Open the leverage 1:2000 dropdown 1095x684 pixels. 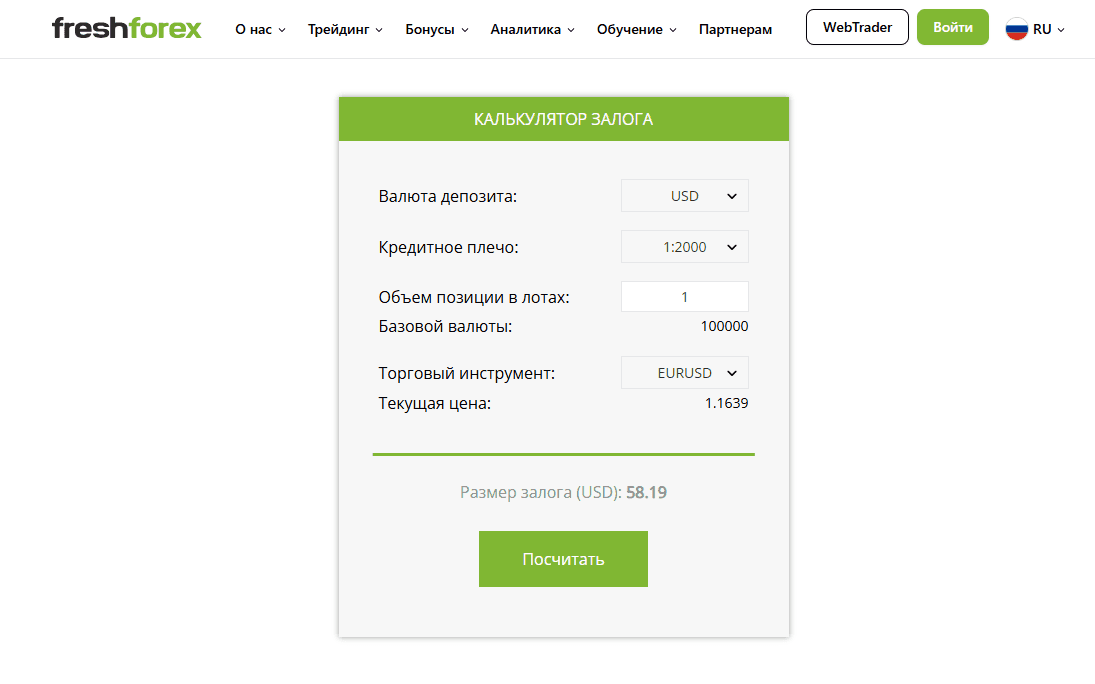pyautogui.click(x=684, y=247)
